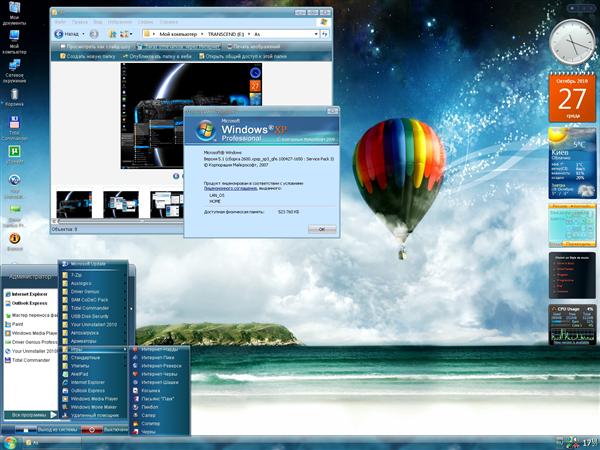Start the Пинбол game
The image size is (600, 450).
(161, 407)
